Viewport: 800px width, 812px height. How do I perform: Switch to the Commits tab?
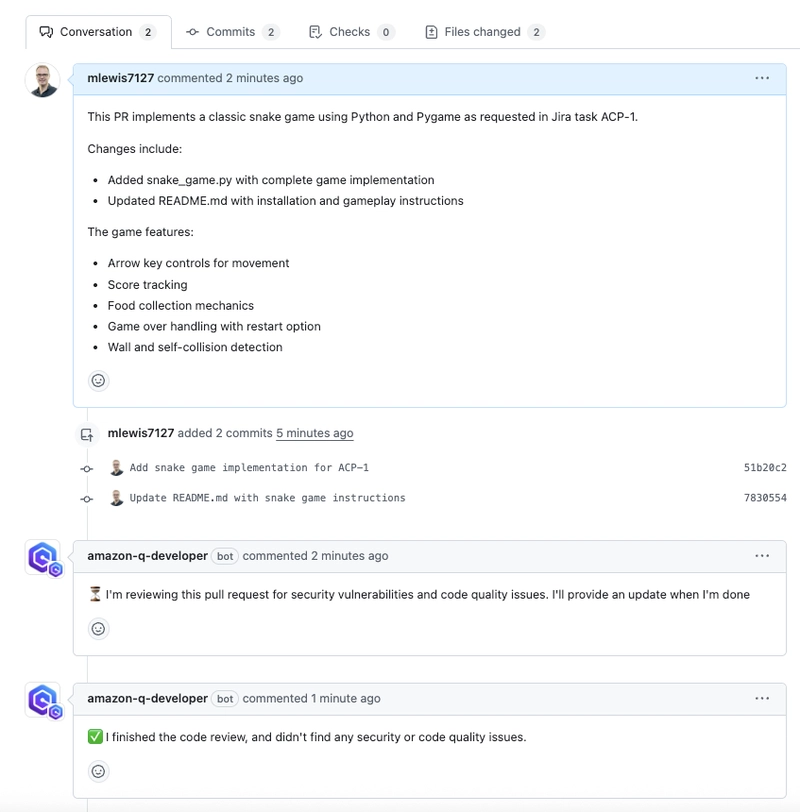point(232,32)
